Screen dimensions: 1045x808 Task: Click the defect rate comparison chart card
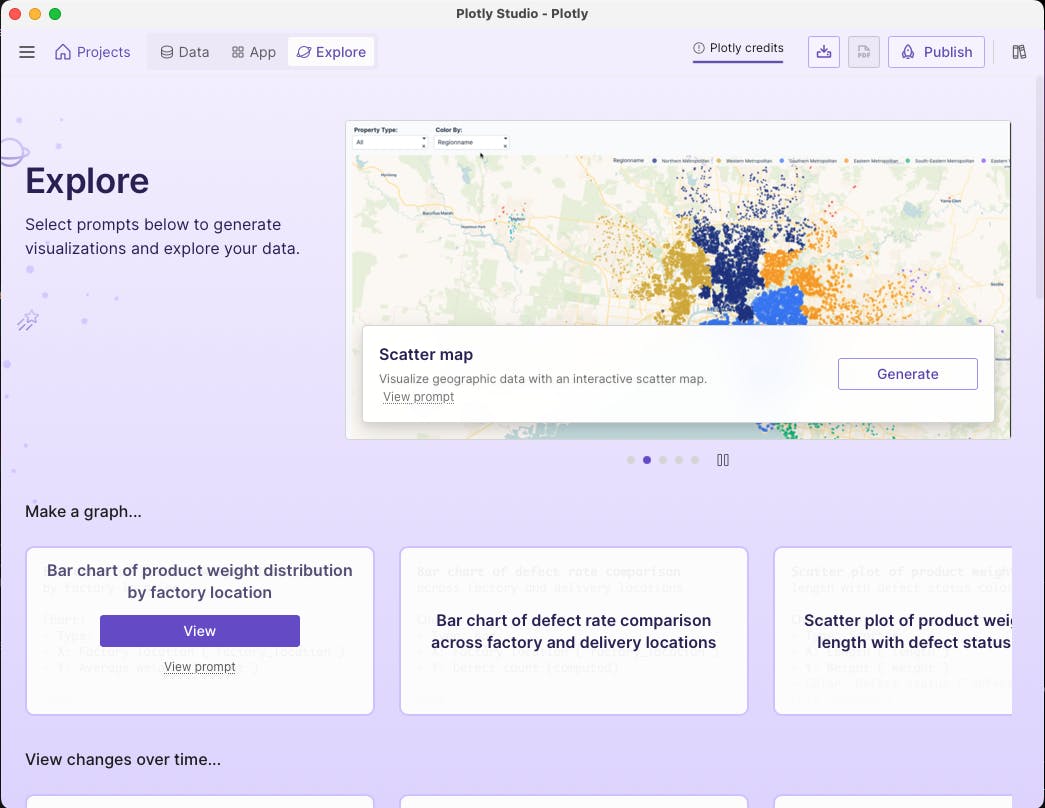(573, 631)
